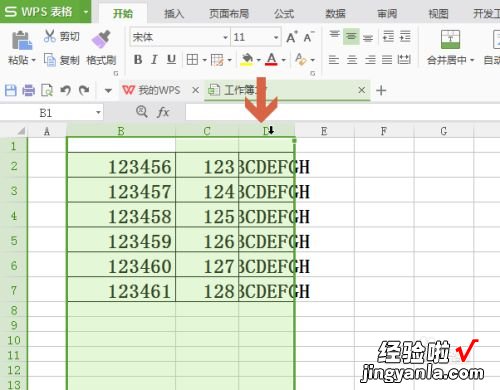
Task: Expand the draw border dropdown arrow
Action: 229,60
